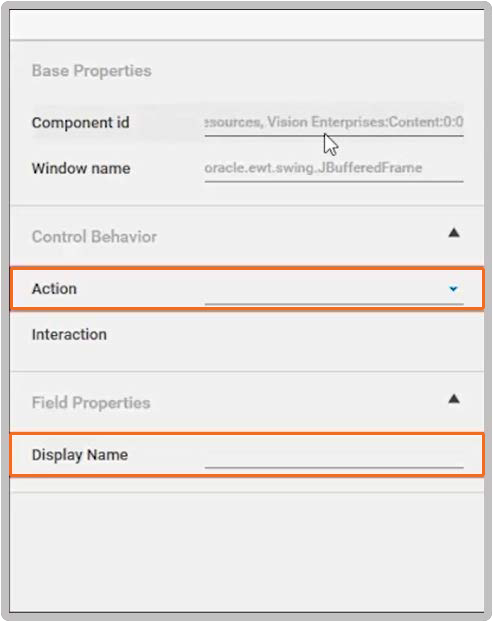Click the Field Properties heading text
This screenshot has width=493, height=622.
pos(91,403)
